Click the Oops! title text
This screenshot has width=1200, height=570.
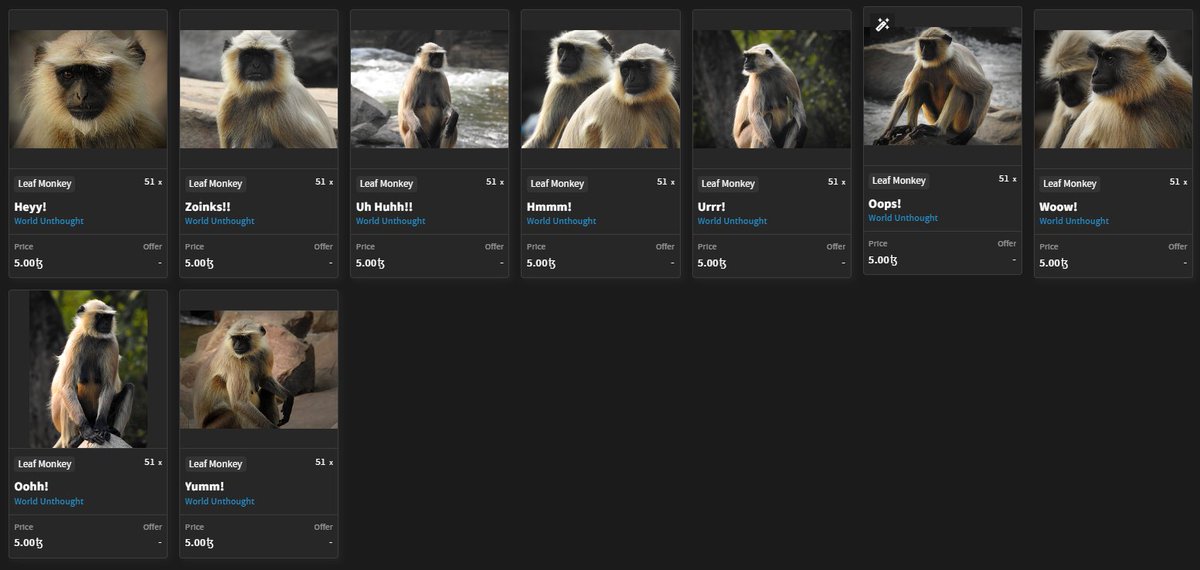(886, 204)
